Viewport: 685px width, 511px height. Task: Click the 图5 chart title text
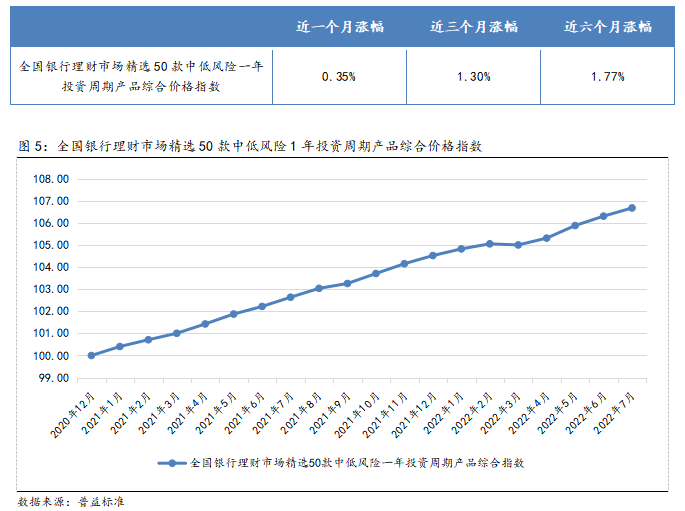tap(251, 146)
